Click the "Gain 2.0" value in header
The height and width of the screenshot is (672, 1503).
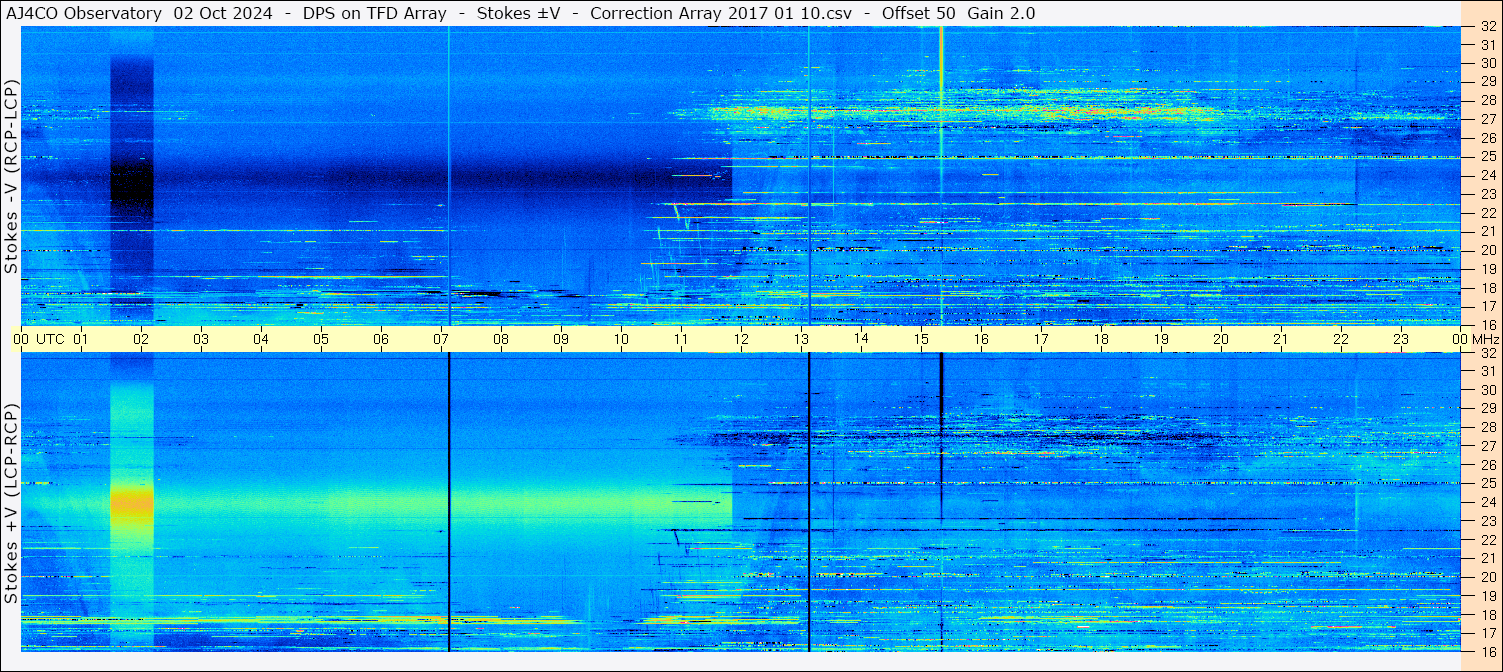(x=1002, y=13)
